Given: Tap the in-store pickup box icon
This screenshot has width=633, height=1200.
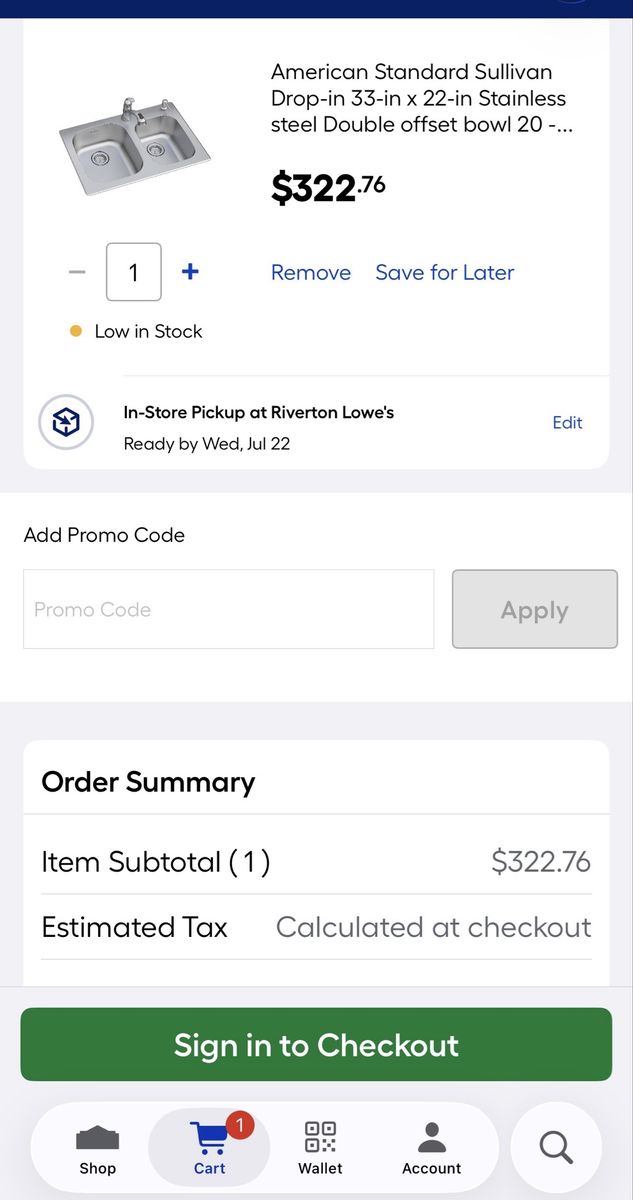Looking at the screenshot, I should coord(66,422).
